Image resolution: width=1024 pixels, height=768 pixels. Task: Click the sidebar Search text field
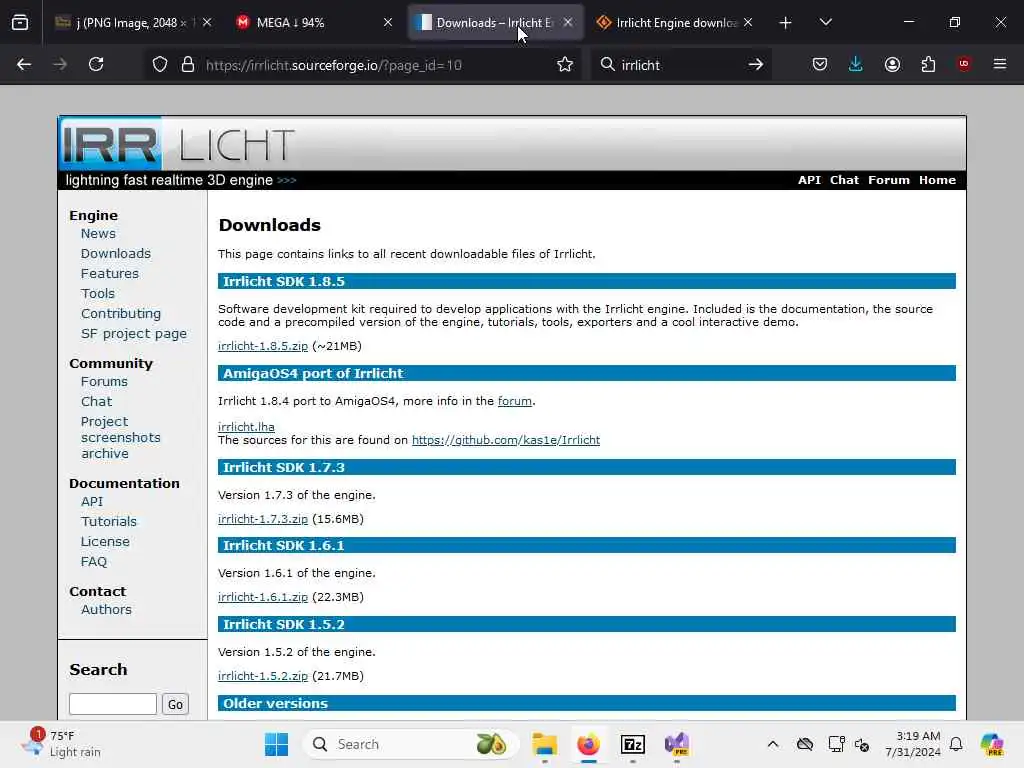[113, 704]
